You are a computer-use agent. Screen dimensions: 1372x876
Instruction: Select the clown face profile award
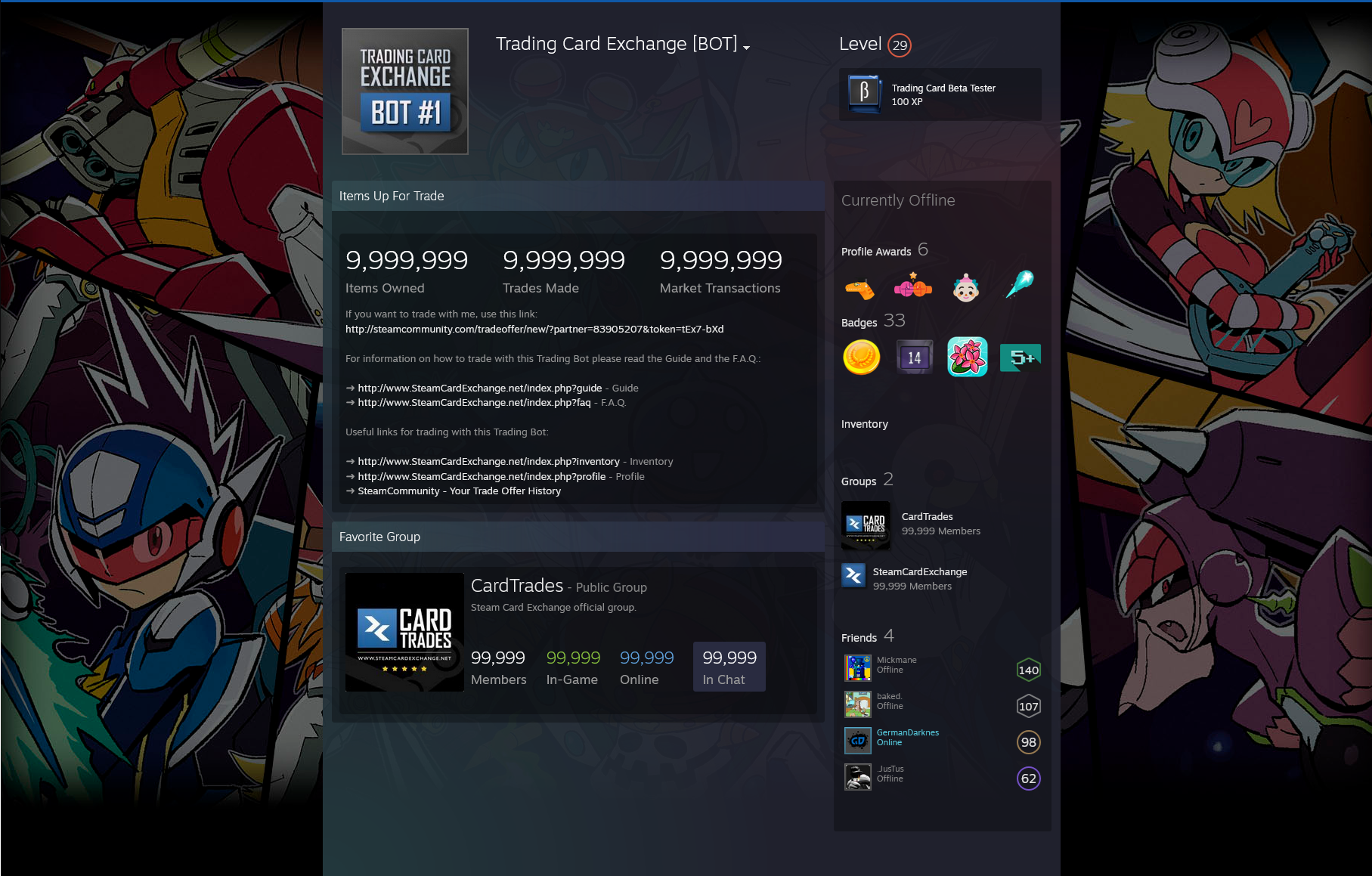click(966, 287)
